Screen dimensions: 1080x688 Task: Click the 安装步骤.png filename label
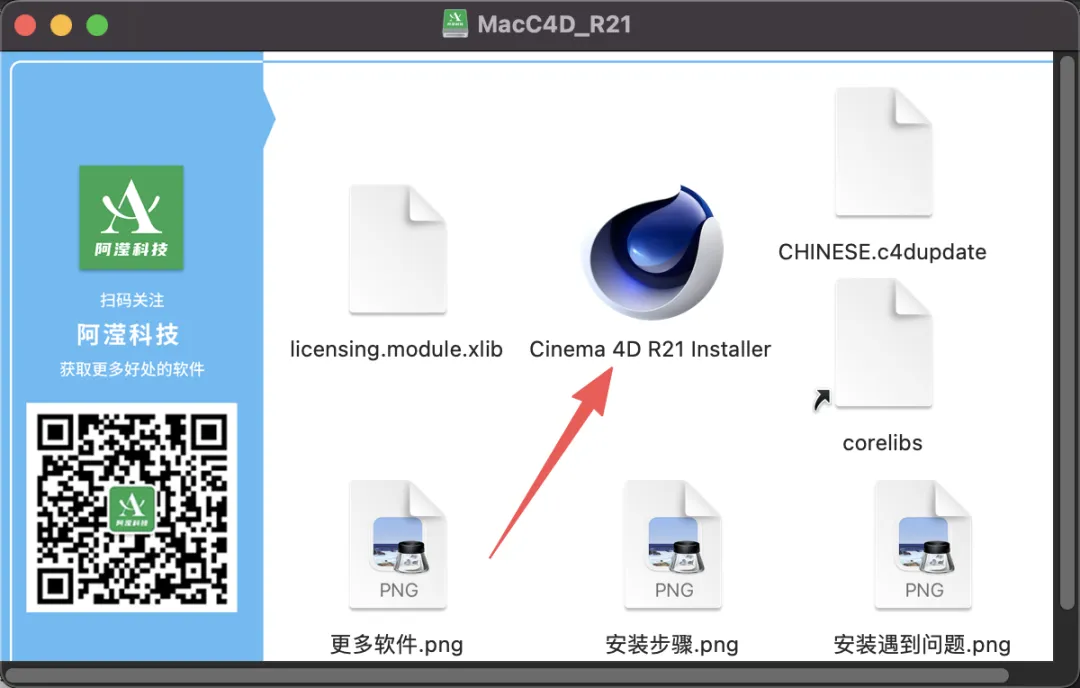coord(672,645)
